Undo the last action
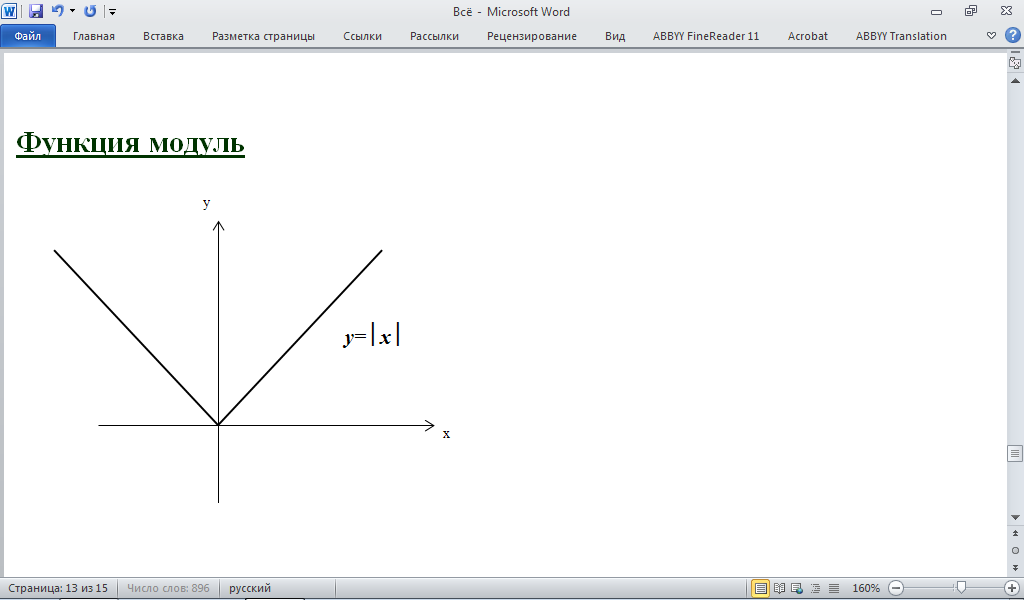This screenshot has width=1024, height=600. [x=57, y=11]
